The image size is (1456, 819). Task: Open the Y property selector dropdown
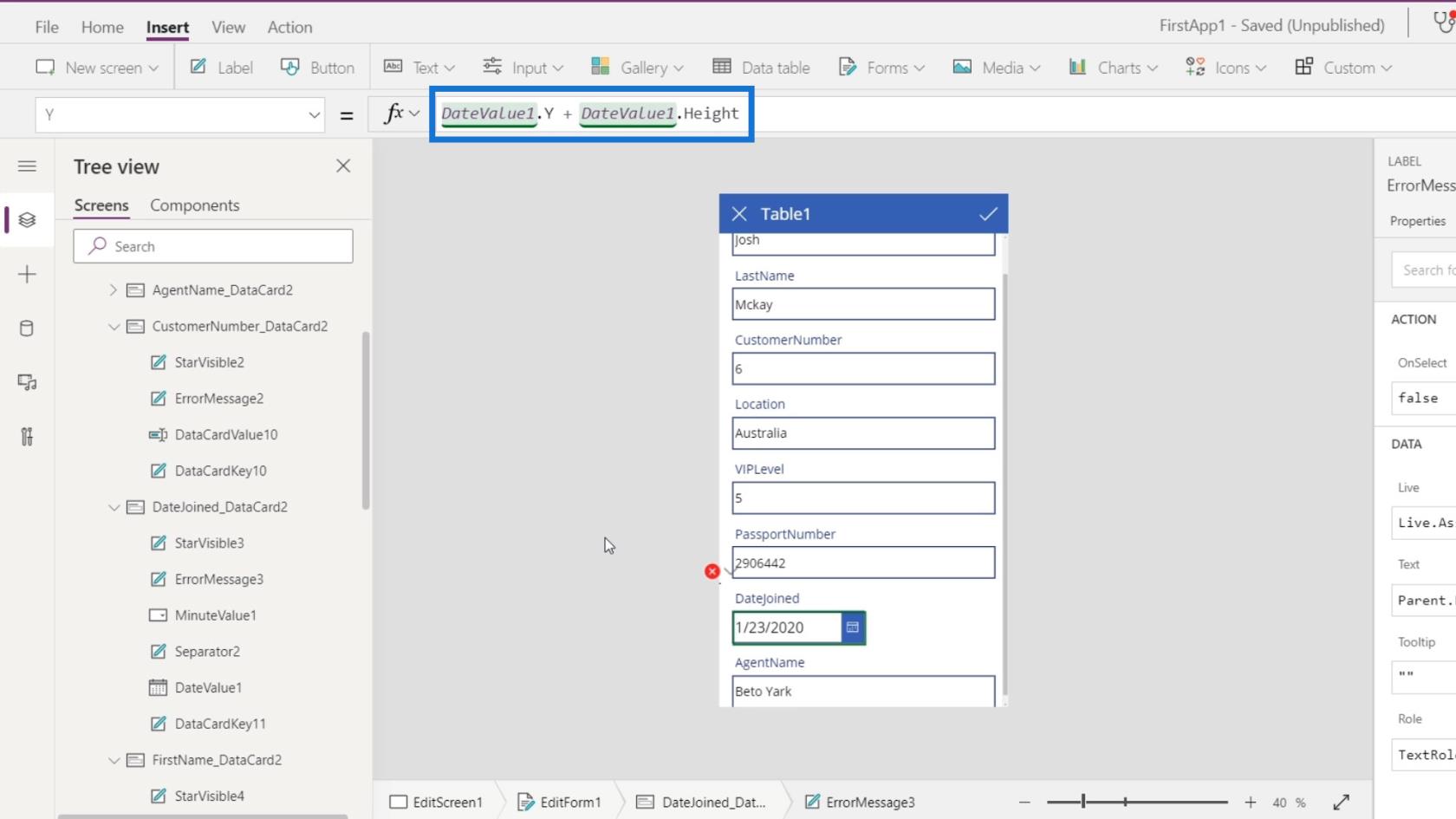[x=314, y=115]
